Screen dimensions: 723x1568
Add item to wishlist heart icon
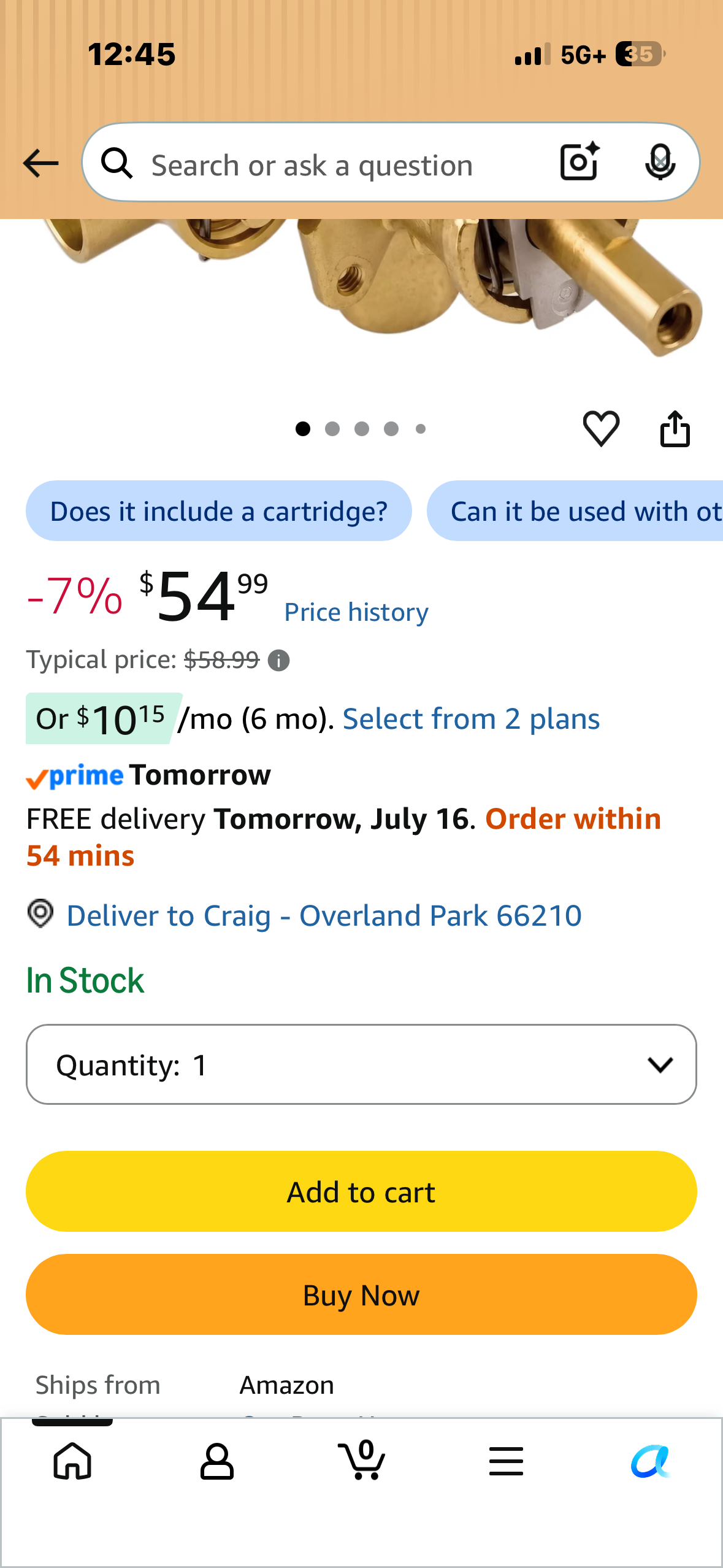pyautogui.click(x=601, y=428)
